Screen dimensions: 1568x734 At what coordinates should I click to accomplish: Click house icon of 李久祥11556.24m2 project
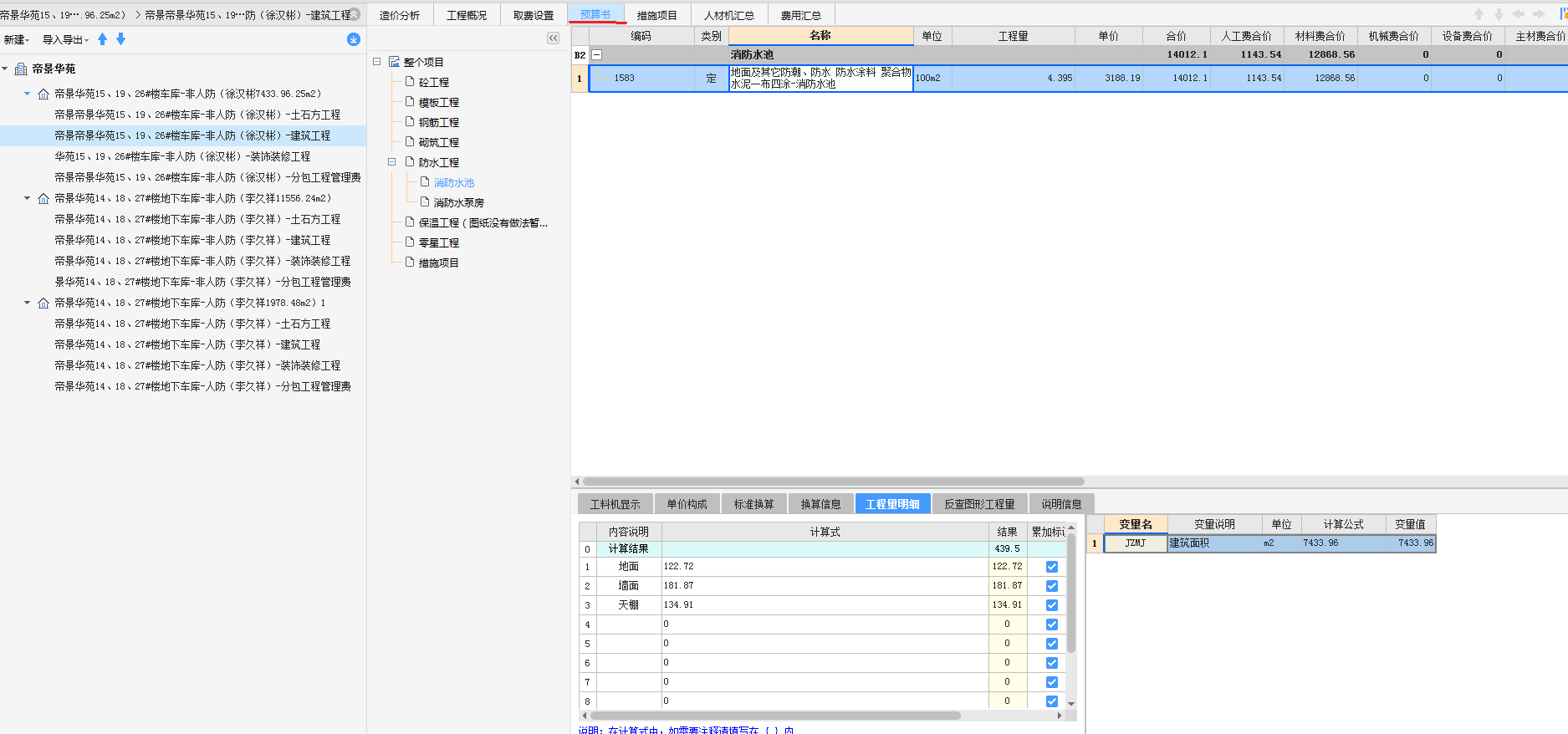click(x=43, y=198)
